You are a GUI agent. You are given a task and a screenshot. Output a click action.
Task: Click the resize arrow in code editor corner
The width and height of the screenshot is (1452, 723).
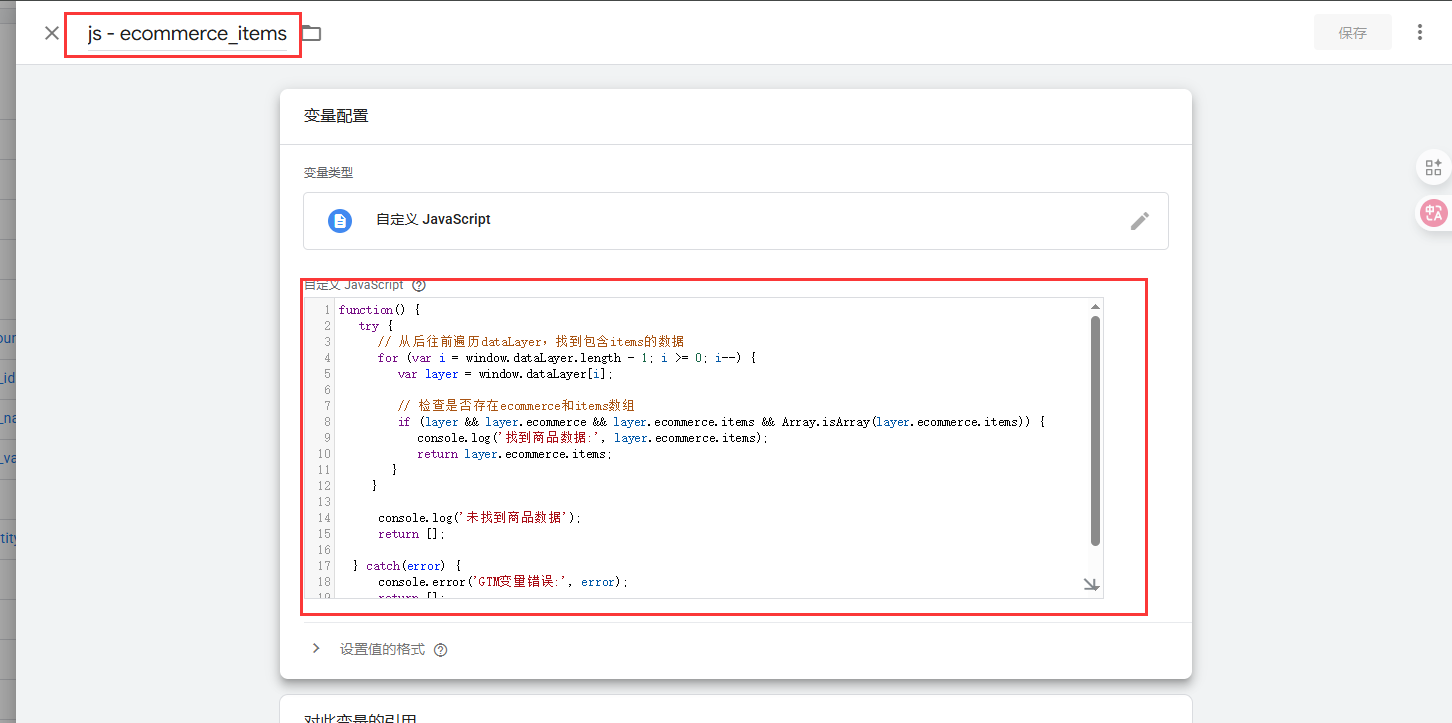(x=1091, y=585)
